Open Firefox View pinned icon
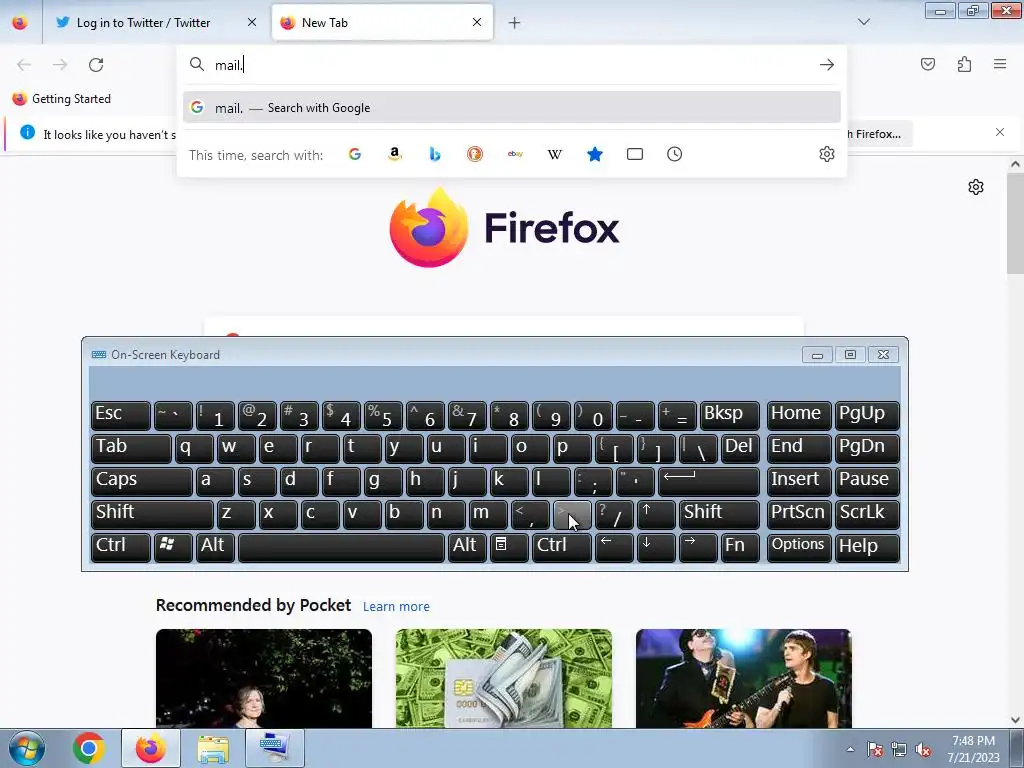The width and height of the screenshot is (1024, 768). click(x=20, y=23)
